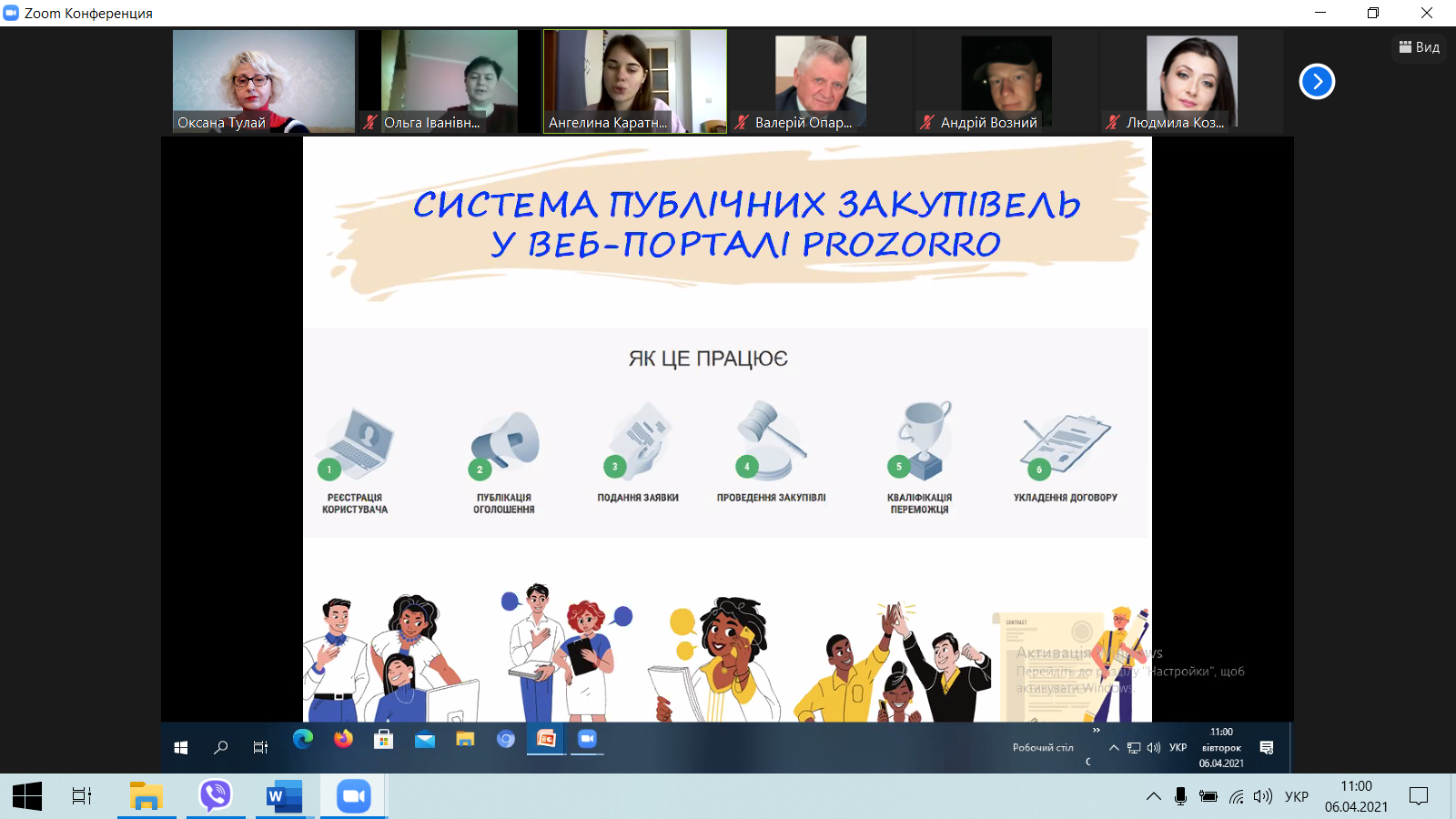Open notification center on the taskbar
The width and height of the screenshot is (1456, 819).
1419,796
